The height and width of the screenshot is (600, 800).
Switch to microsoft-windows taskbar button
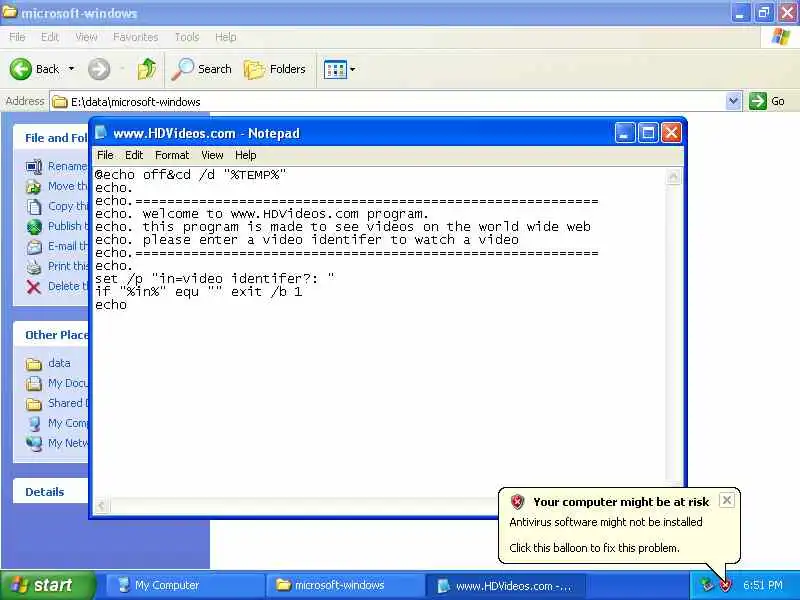(x=345, y=585)
